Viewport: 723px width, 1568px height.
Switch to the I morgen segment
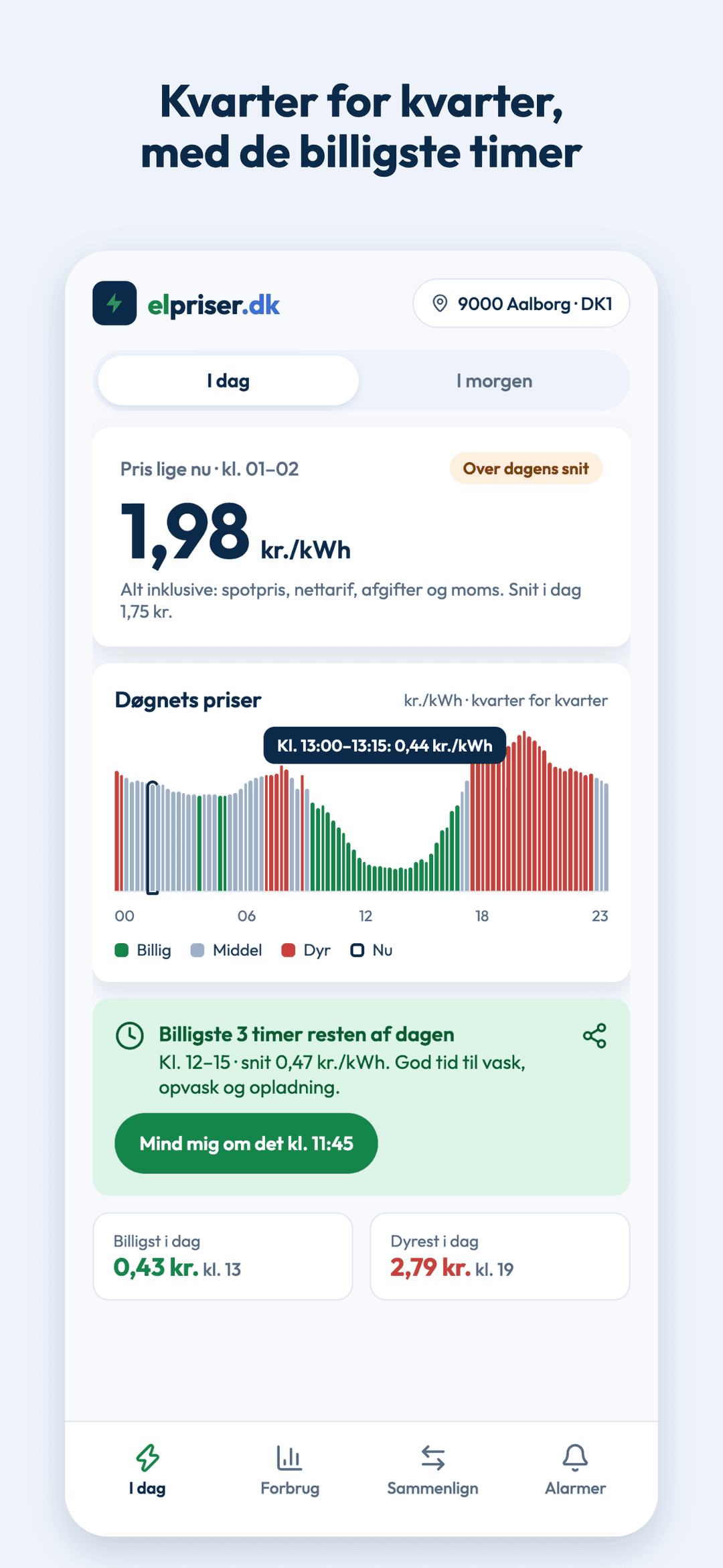pos(494,380)
